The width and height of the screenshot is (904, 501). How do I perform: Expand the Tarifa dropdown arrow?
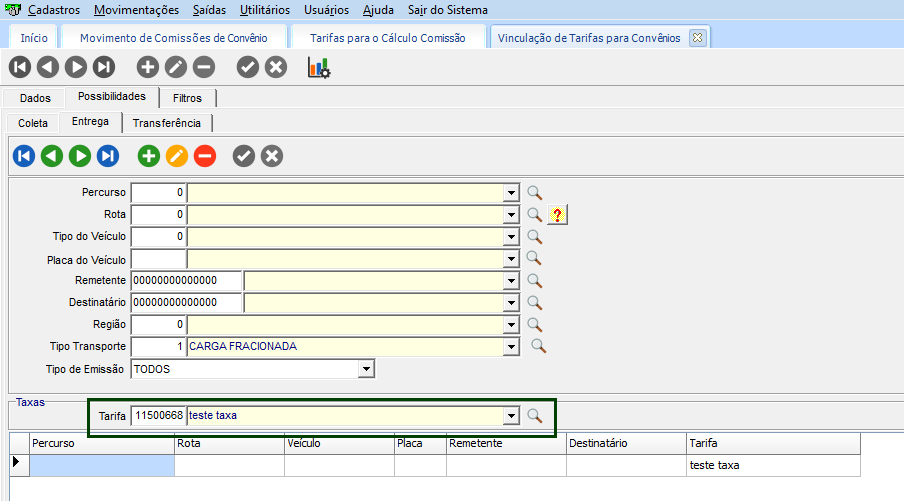512,415
